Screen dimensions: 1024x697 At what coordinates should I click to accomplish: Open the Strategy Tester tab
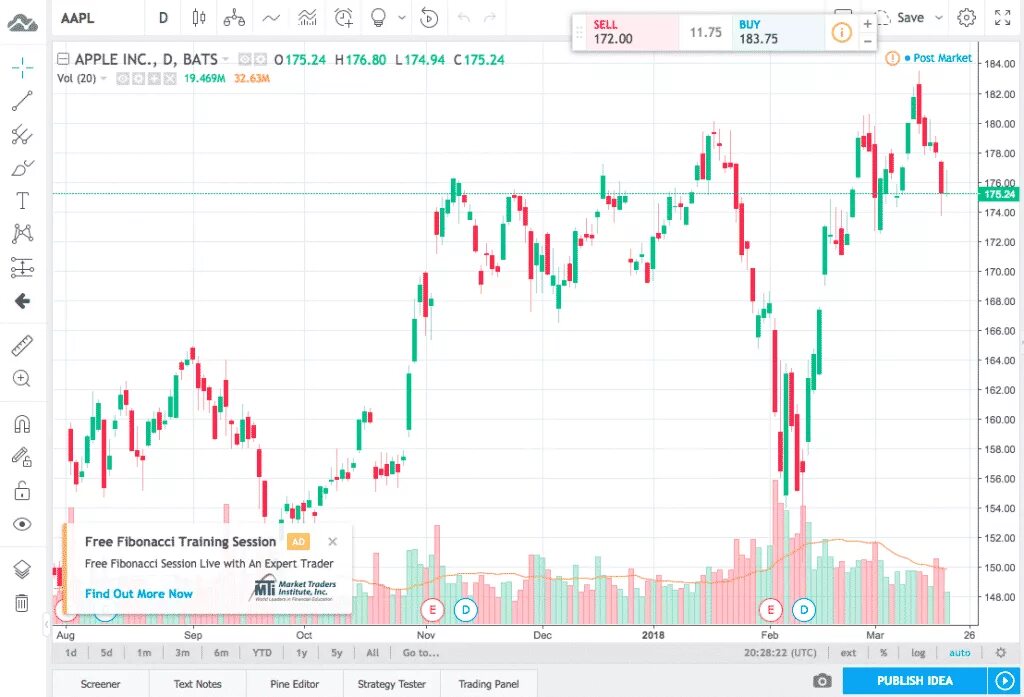391,684
